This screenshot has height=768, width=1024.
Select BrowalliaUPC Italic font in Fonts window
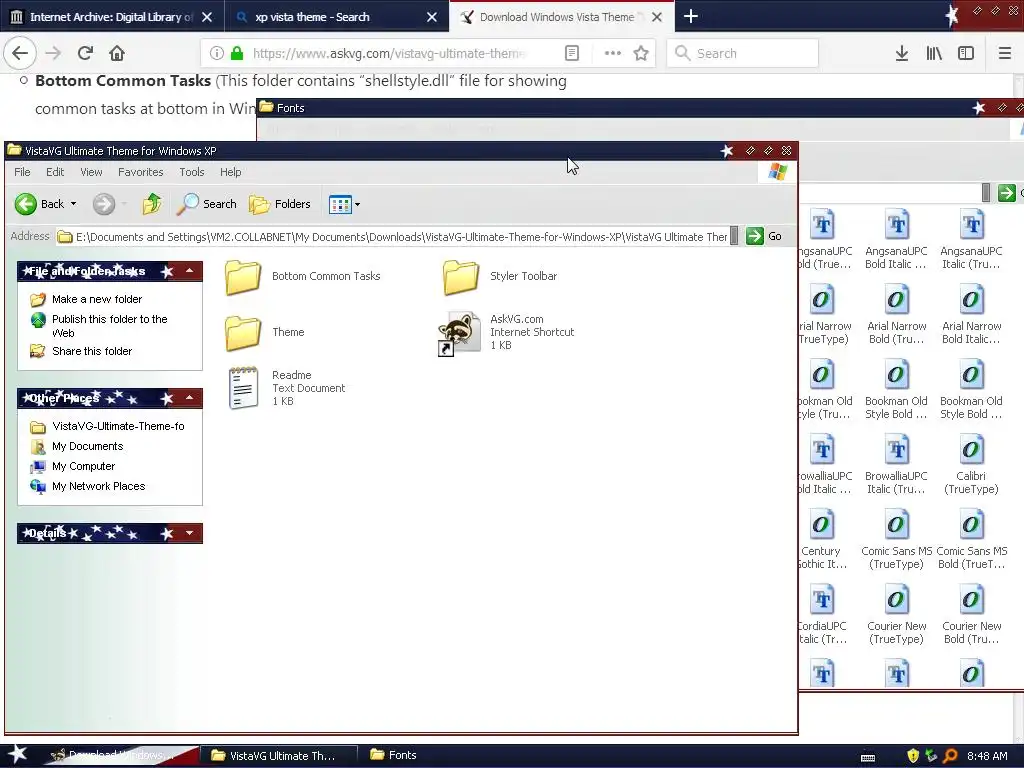pos(896,464)
